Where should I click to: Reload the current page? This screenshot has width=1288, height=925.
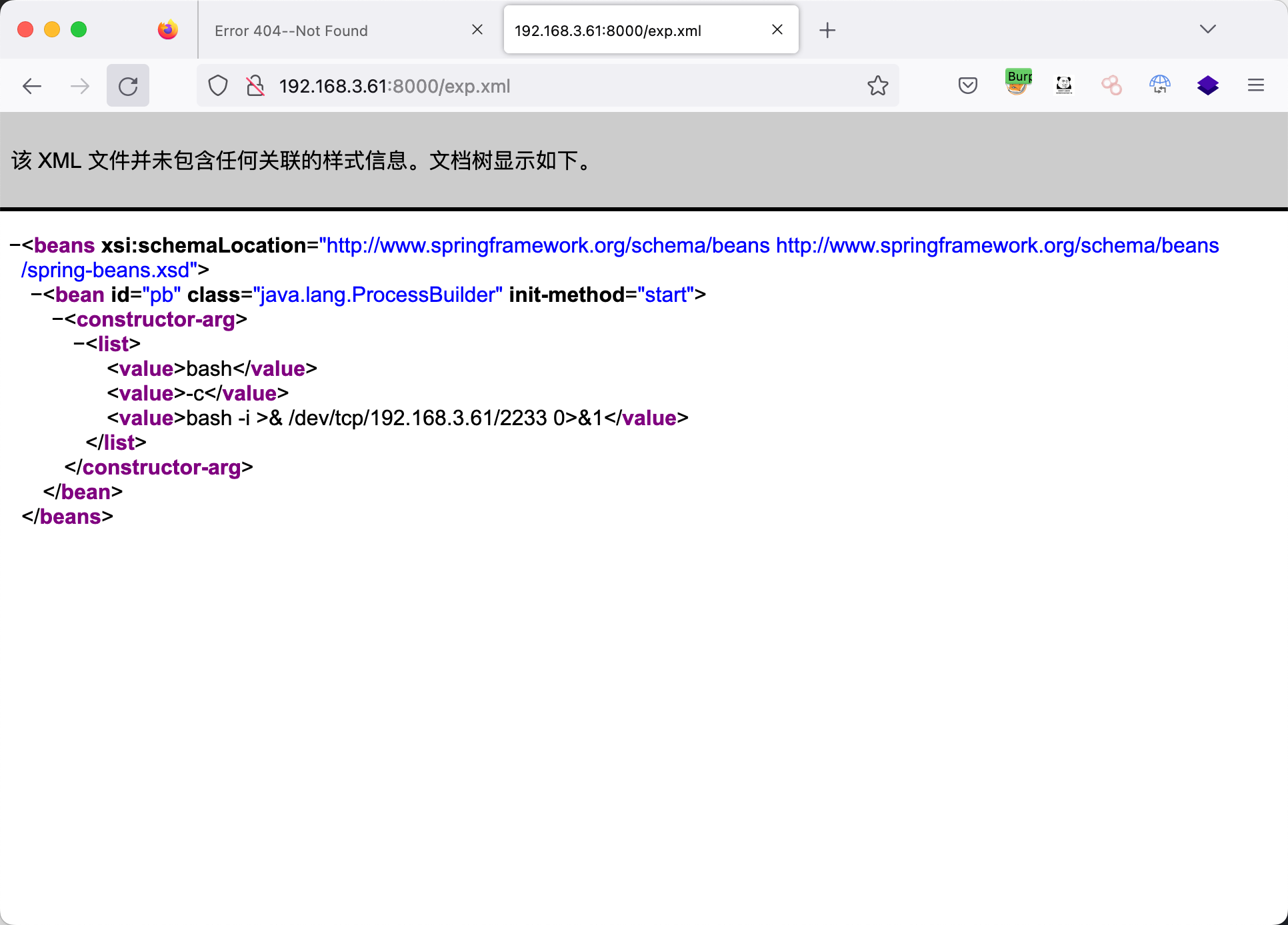(x=128, y=86)
